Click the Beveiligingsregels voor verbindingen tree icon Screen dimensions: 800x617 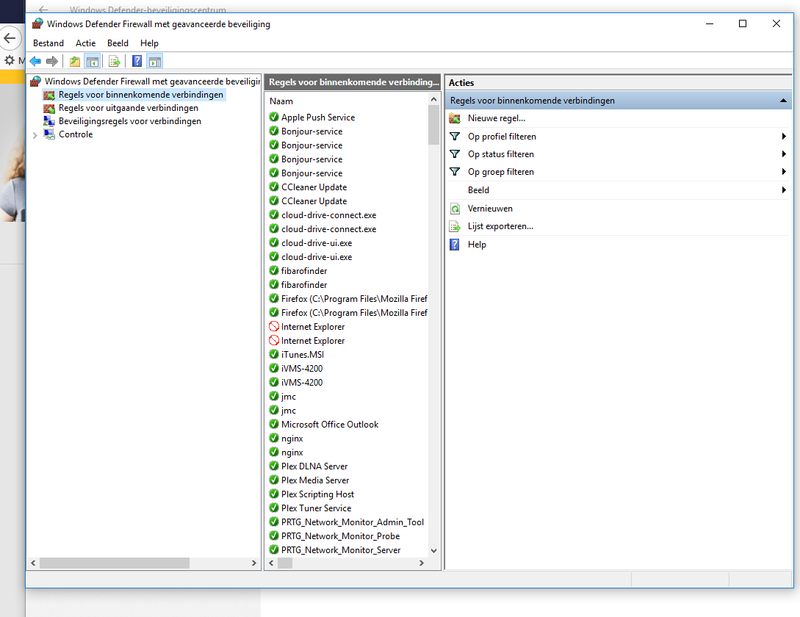click(x=49, y=121)
